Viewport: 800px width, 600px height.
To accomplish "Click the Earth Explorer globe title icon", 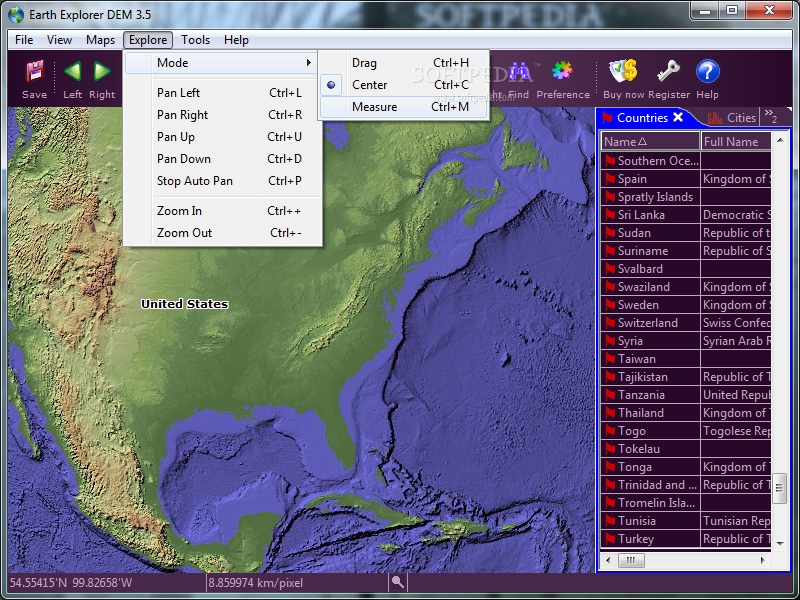I will pyautogui.click(x=16, y=14).
